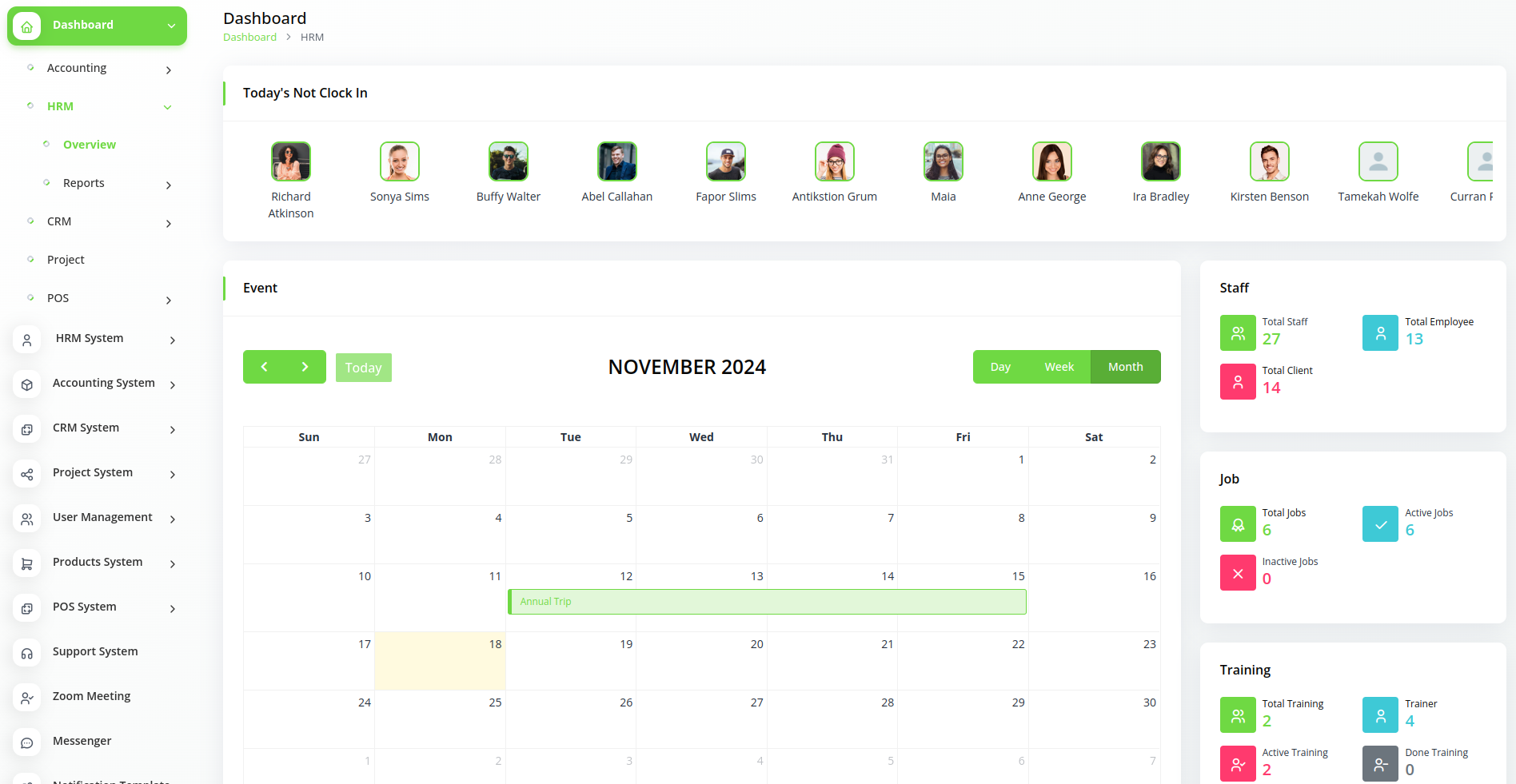Click the Accounting System box icon
Image resolution: width=1516 pixels, height=784 pixels.
(26, 384)
